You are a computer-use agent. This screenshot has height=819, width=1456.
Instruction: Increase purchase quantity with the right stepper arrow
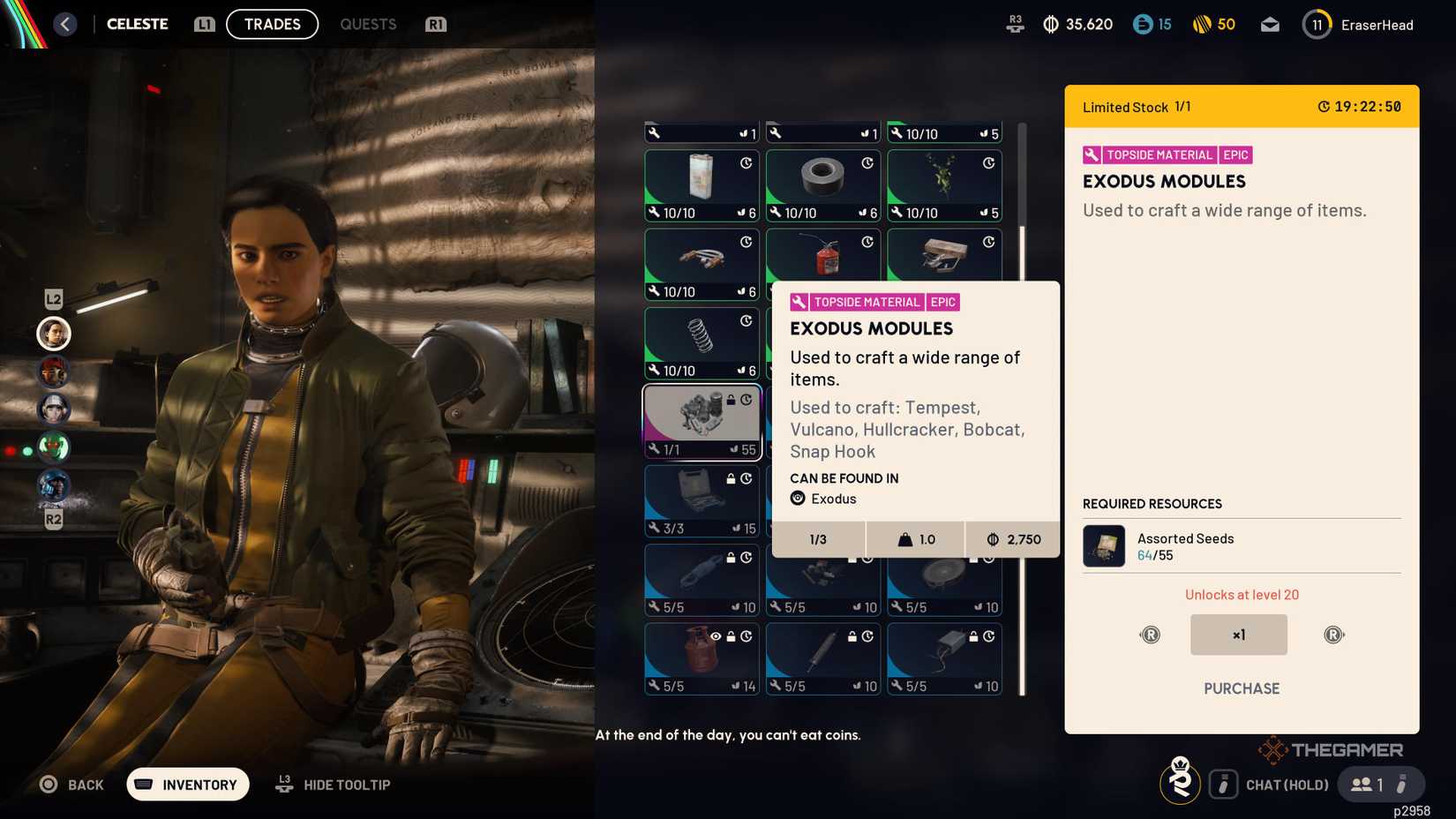1333,634
